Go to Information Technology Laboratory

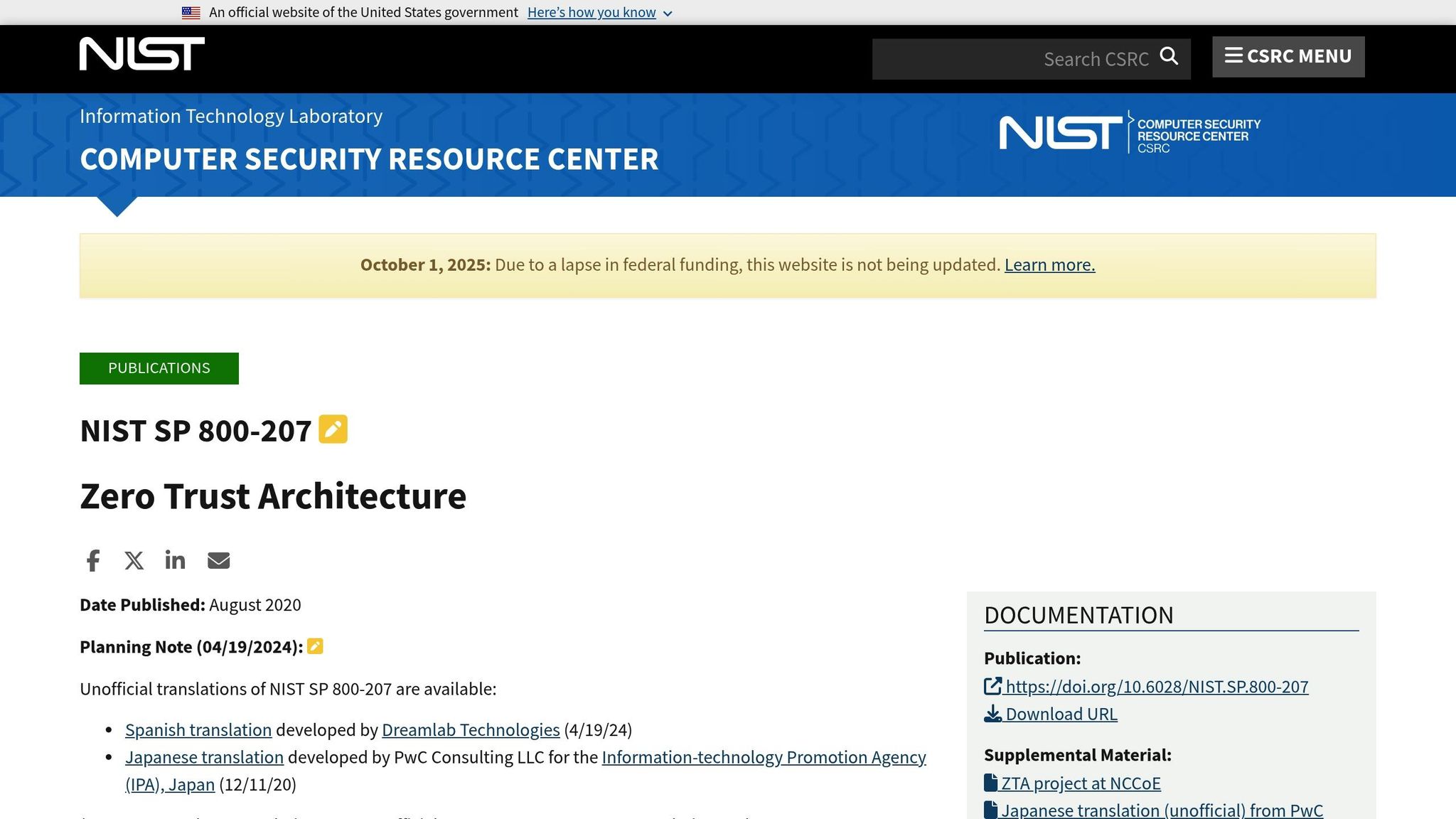pyautogui.click(x=230, y=116)
